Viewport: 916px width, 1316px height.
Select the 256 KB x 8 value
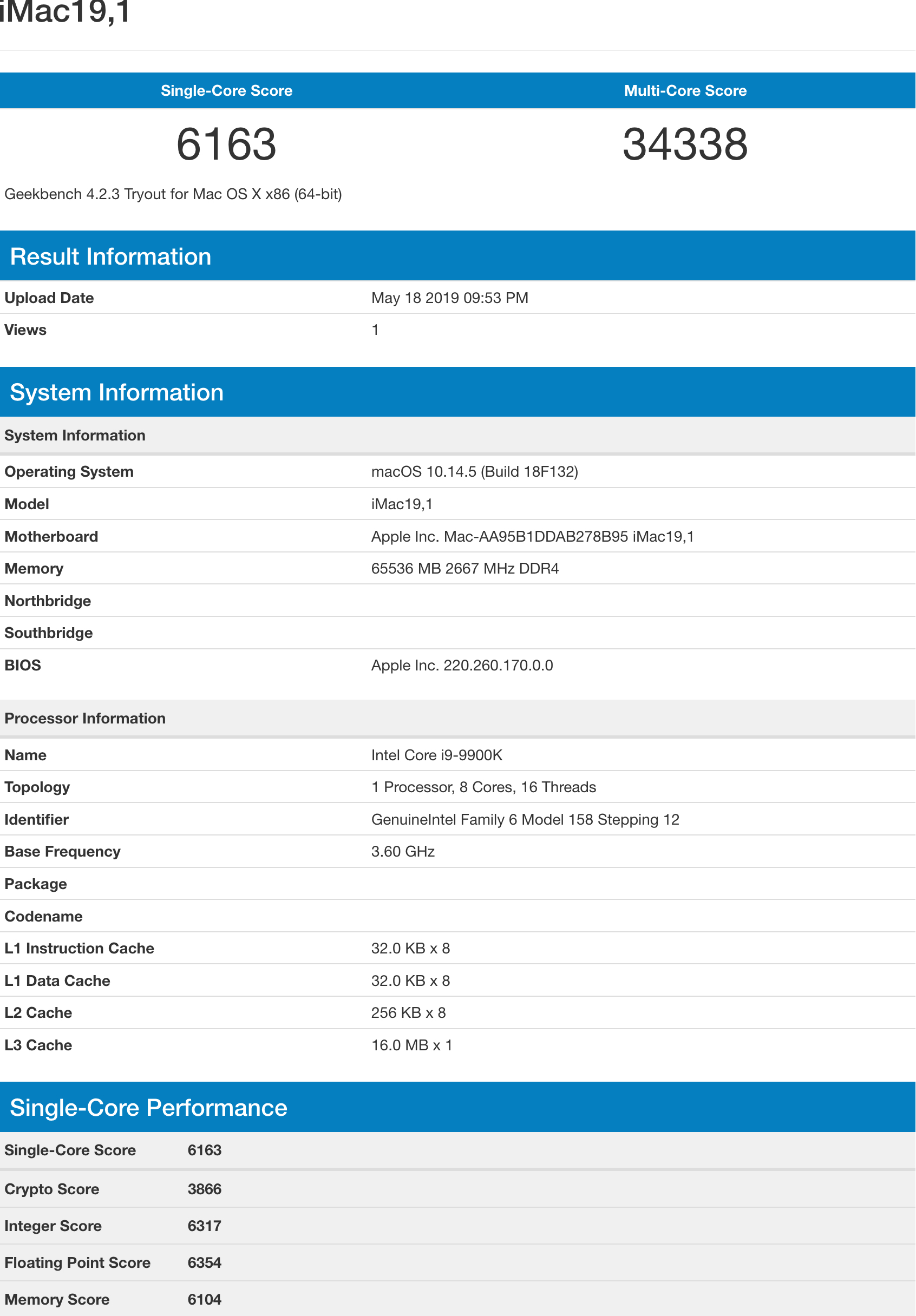[408, 1013]
